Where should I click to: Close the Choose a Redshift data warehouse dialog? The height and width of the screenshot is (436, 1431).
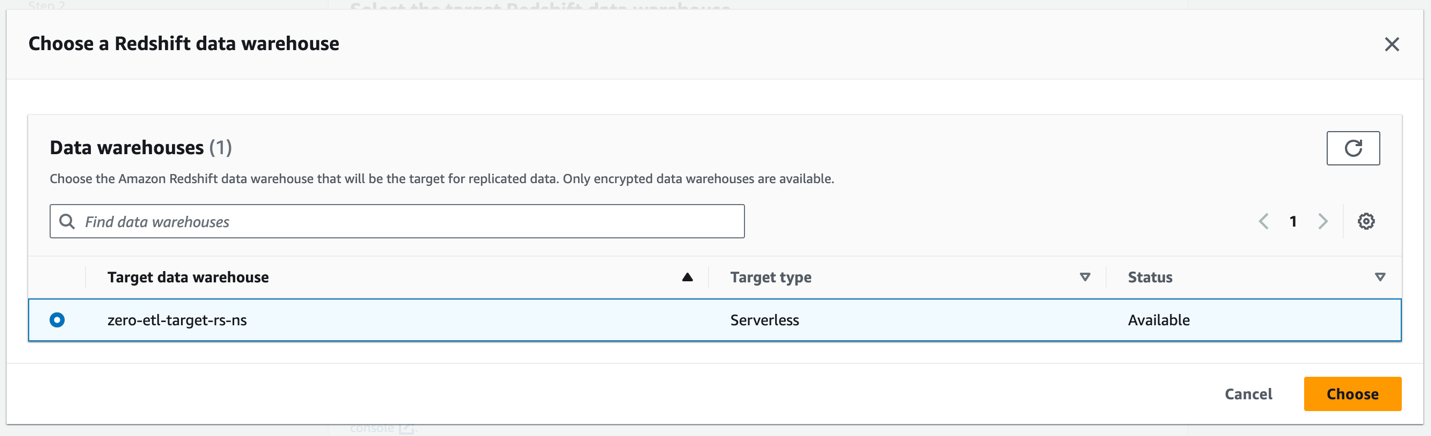1391,44
